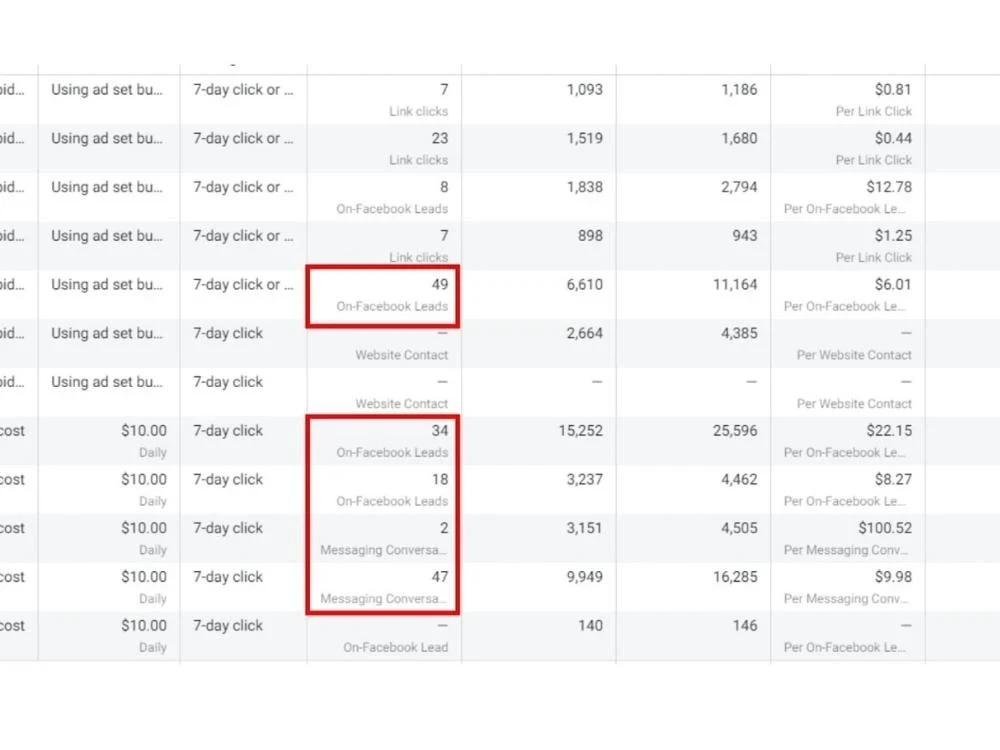Screen dimensions: 1000x750
Task: Select the $6.01 cost per lead
Action: tap(893, 284)
